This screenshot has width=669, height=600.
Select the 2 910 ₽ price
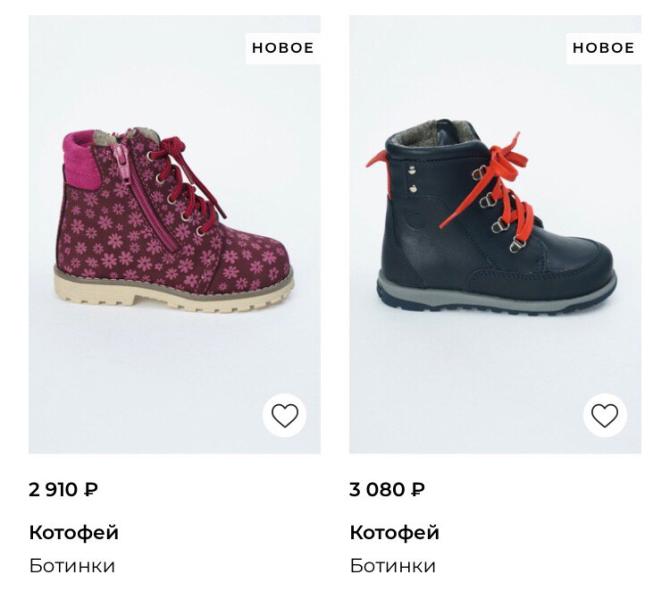[63, 490]
